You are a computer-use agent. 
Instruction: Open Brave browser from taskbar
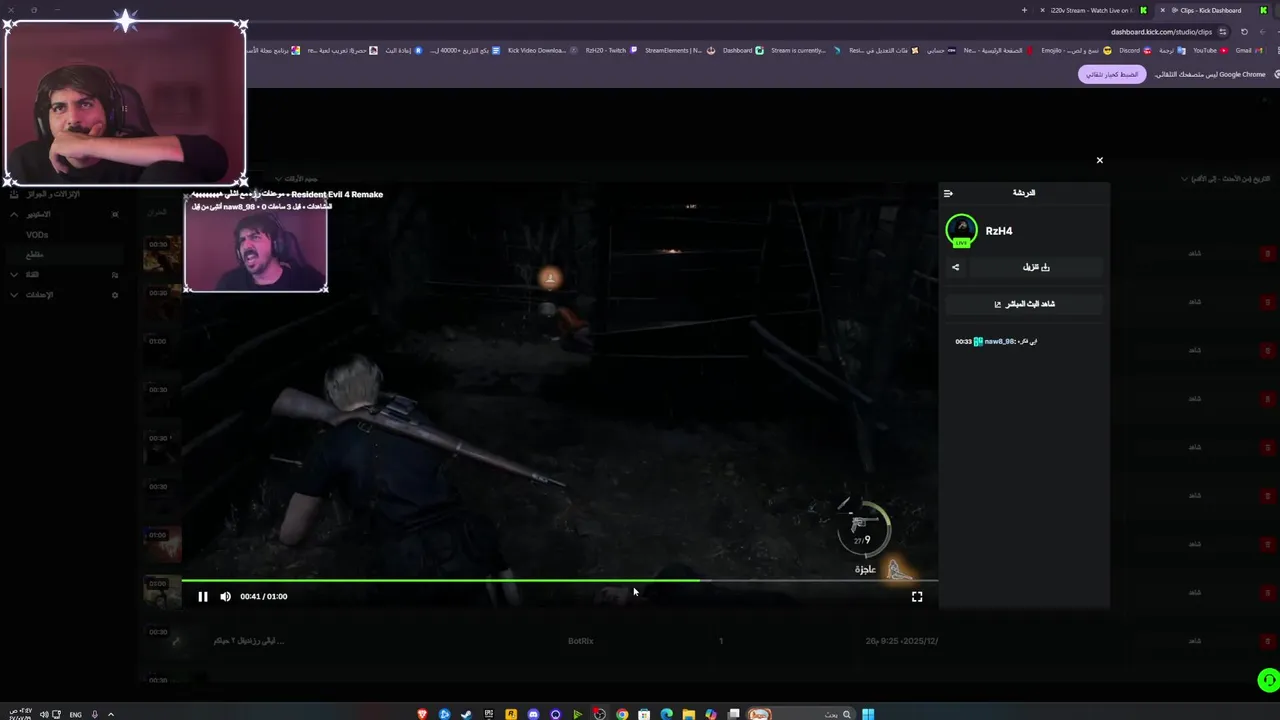tap(422, 714)
